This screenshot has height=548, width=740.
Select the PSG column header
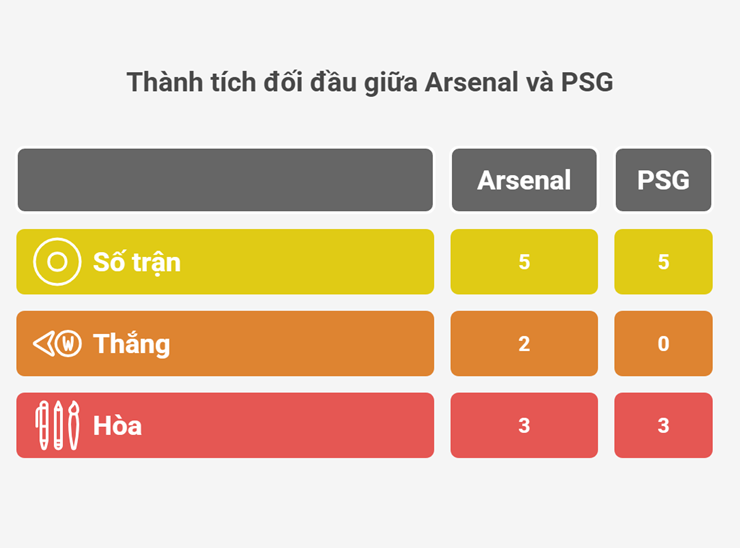tap(663, 180)
